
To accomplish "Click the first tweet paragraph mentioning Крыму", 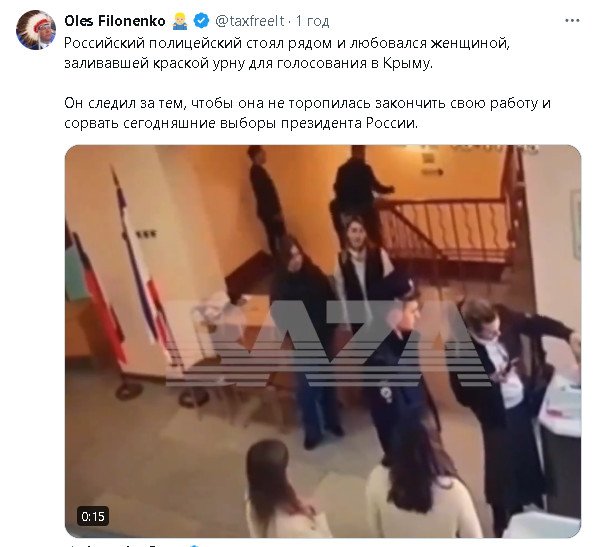I will click(287, 53).
